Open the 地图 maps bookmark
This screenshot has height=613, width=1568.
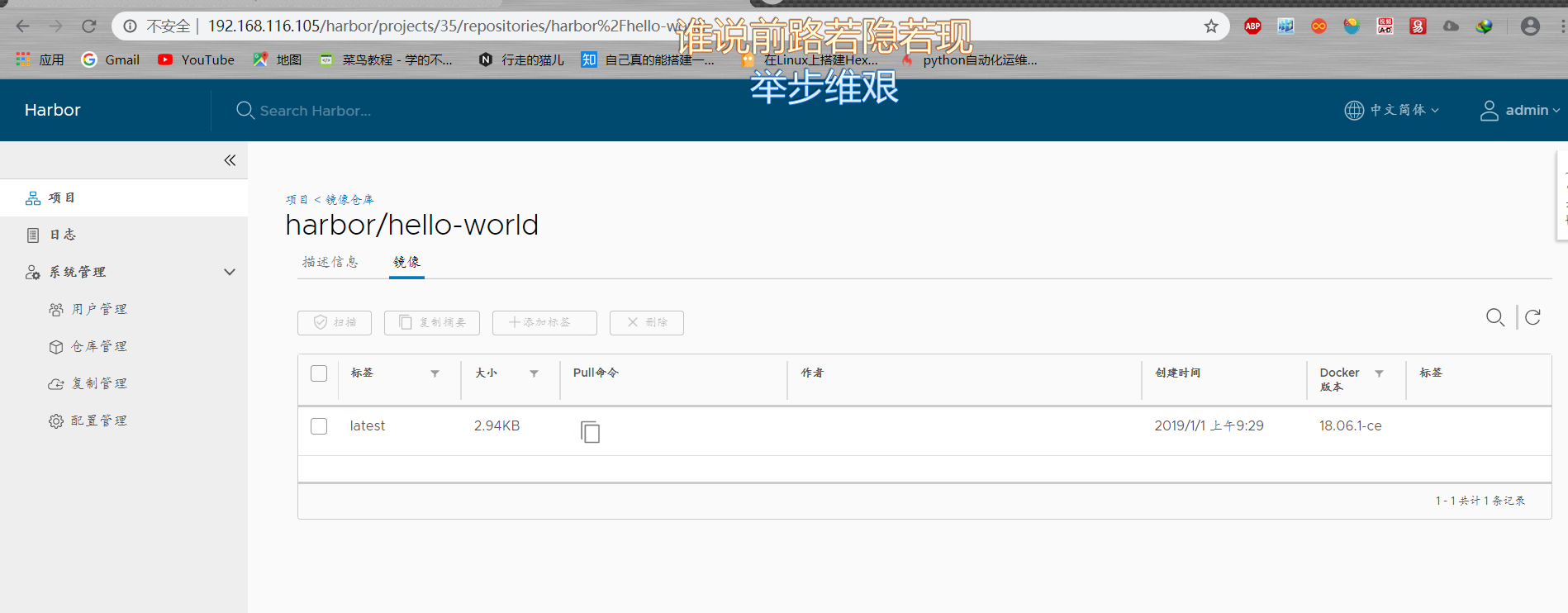278,59
